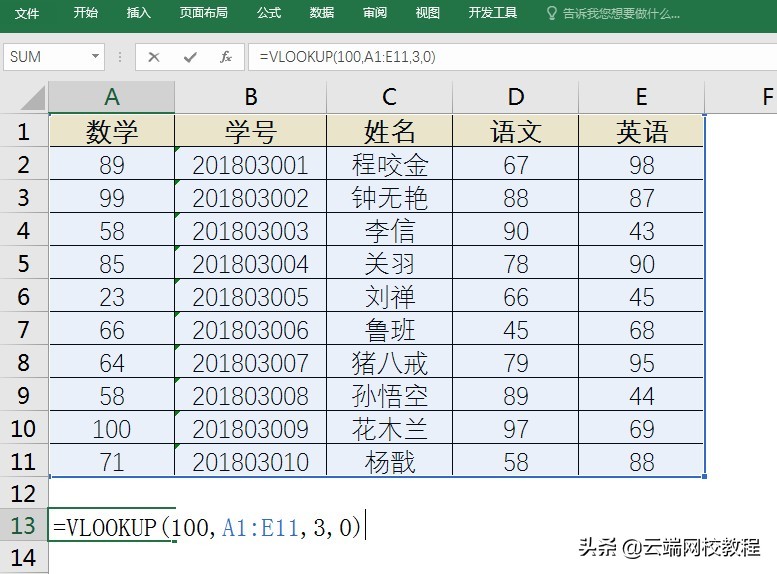Open the 开发工具 tab

tap(493, 12)
